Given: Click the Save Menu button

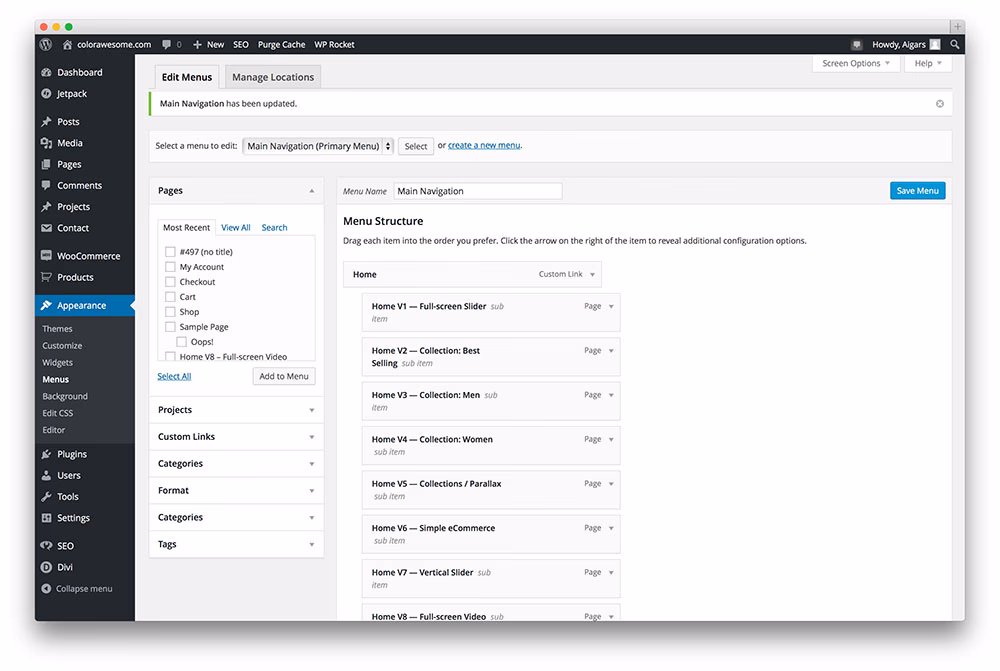Looking at the screenshot, I should click(917, 191).
